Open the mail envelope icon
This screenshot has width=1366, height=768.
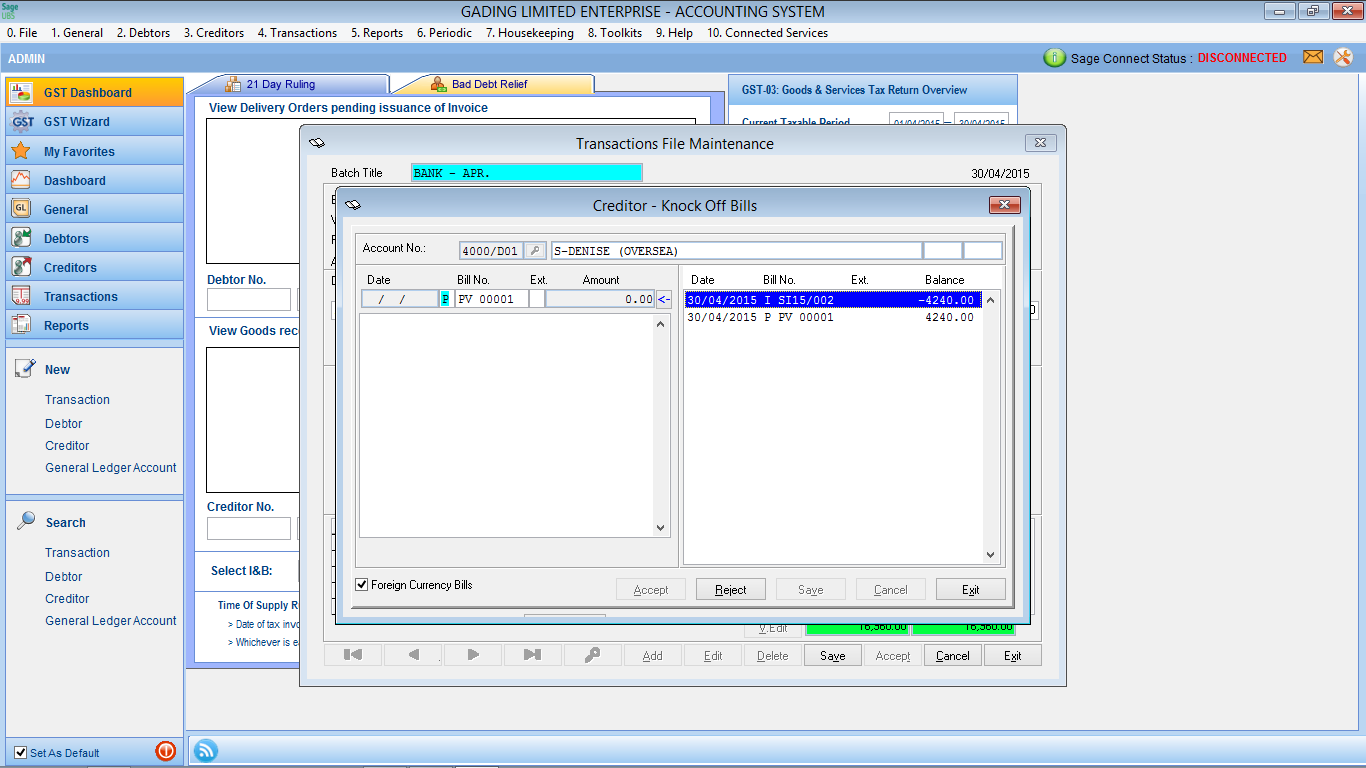point(1313,57)
